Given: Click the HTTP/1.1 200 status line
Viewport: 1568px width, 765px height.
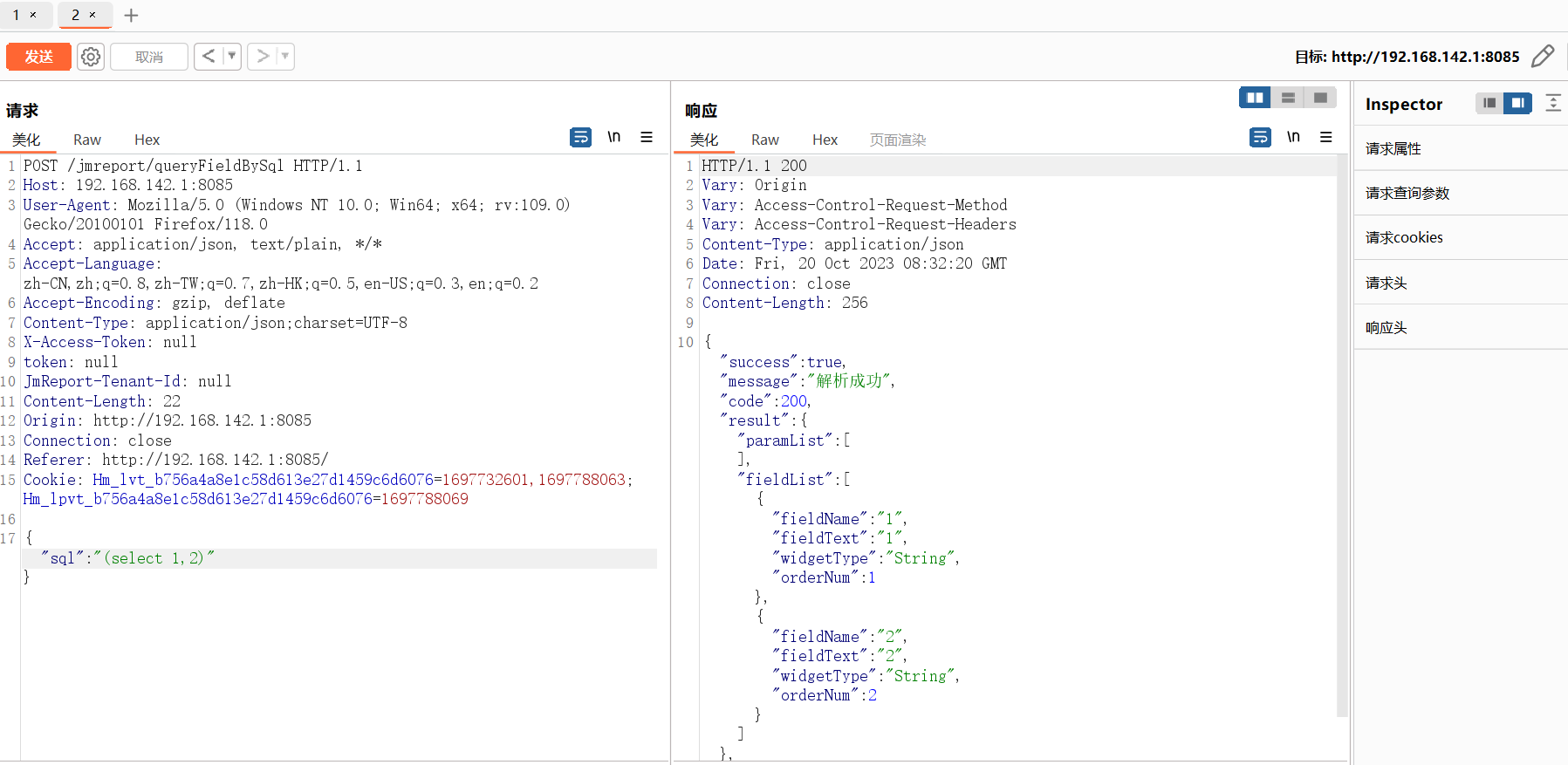Looking at the screenshot, I should tap(755, 166).
